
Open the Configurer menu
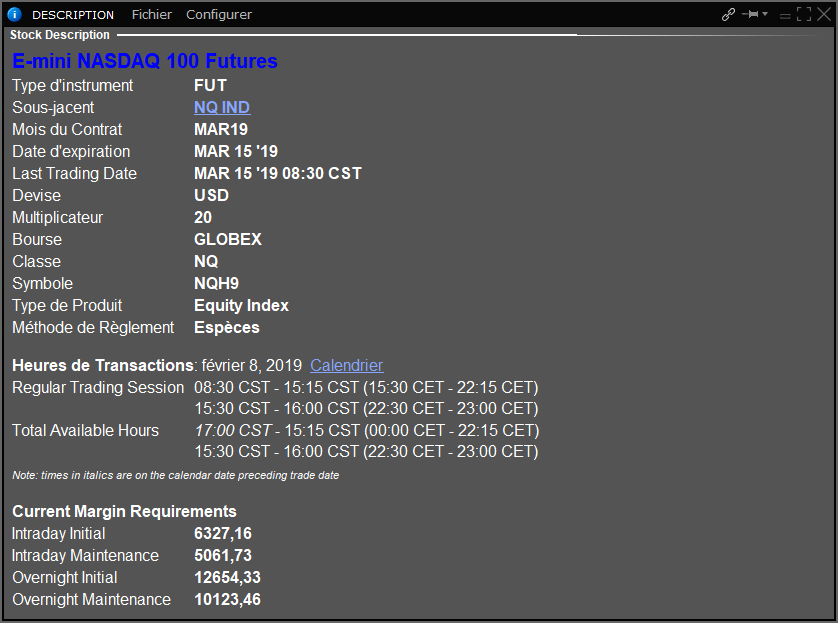pyautogui.click(x=219, y=15)
